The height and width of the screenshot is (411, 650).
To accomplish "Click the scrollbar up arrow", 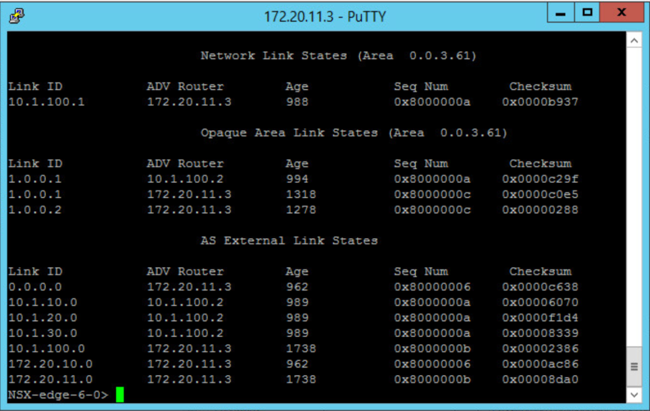I will (x=634, y=41).
